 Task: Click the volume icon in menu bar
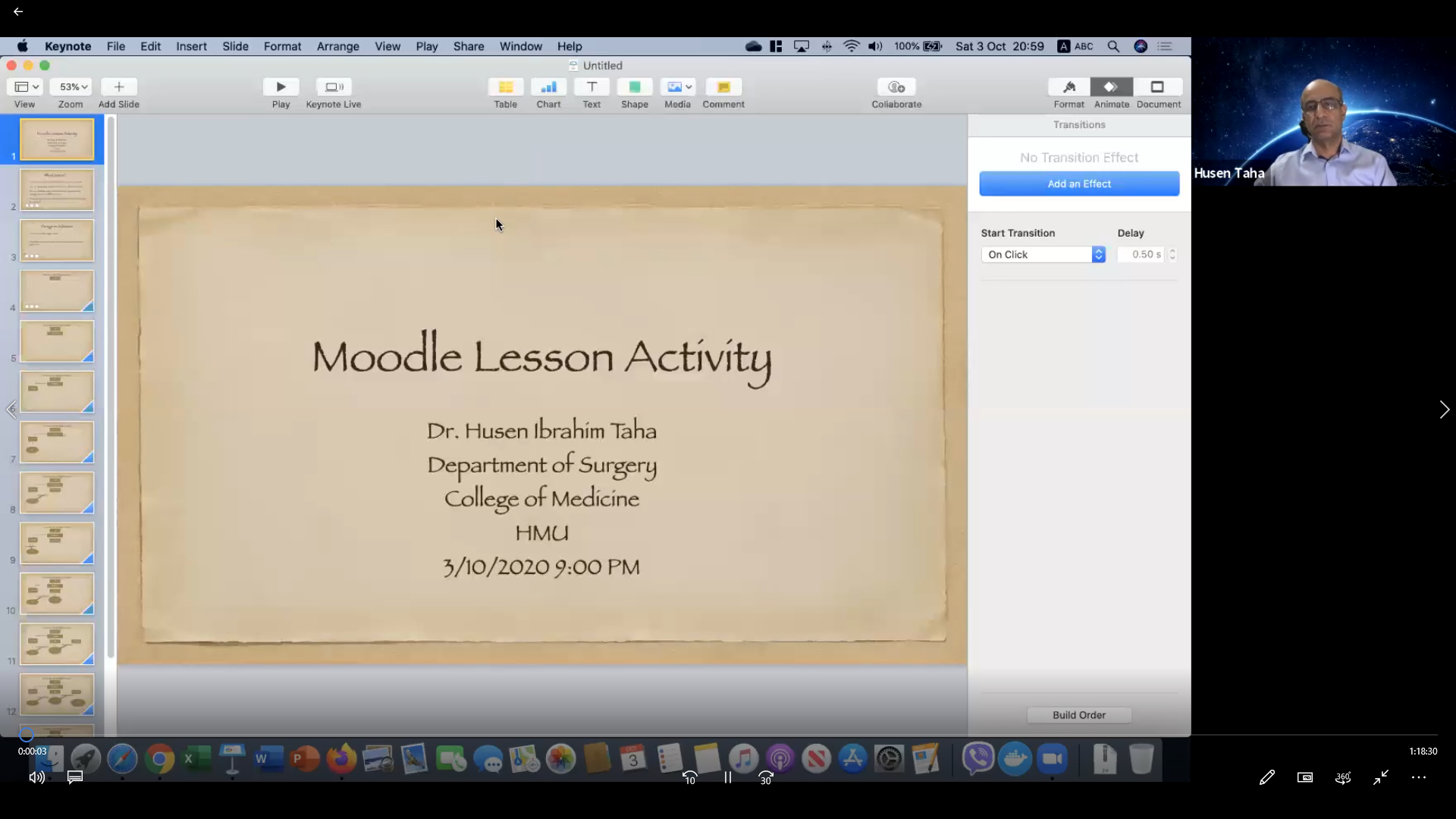[875, 46]
